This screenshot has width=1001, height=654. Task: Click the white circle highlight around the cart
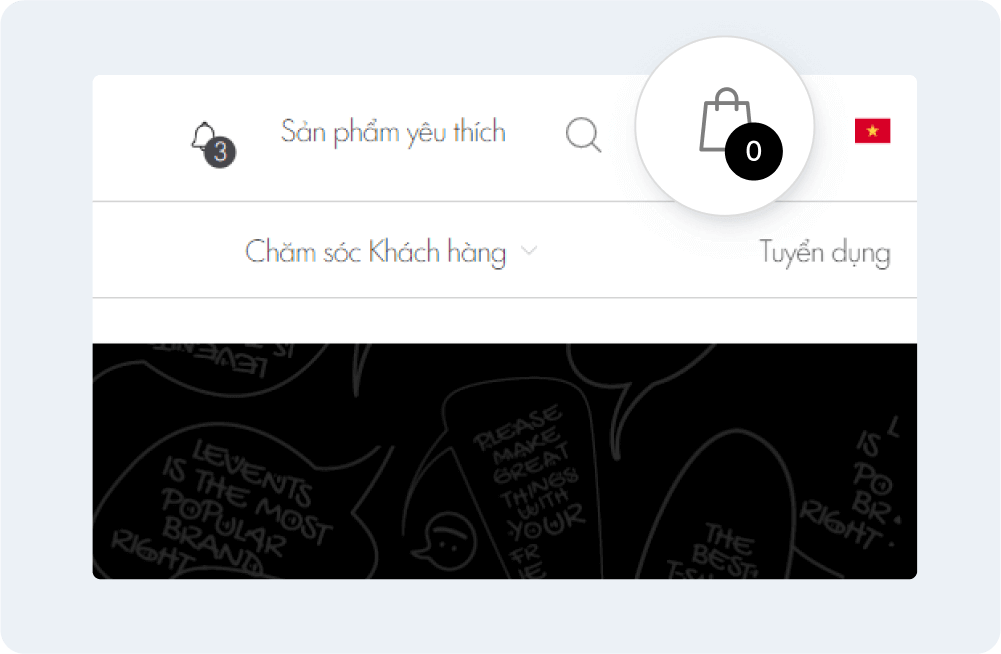click(725, 126)
